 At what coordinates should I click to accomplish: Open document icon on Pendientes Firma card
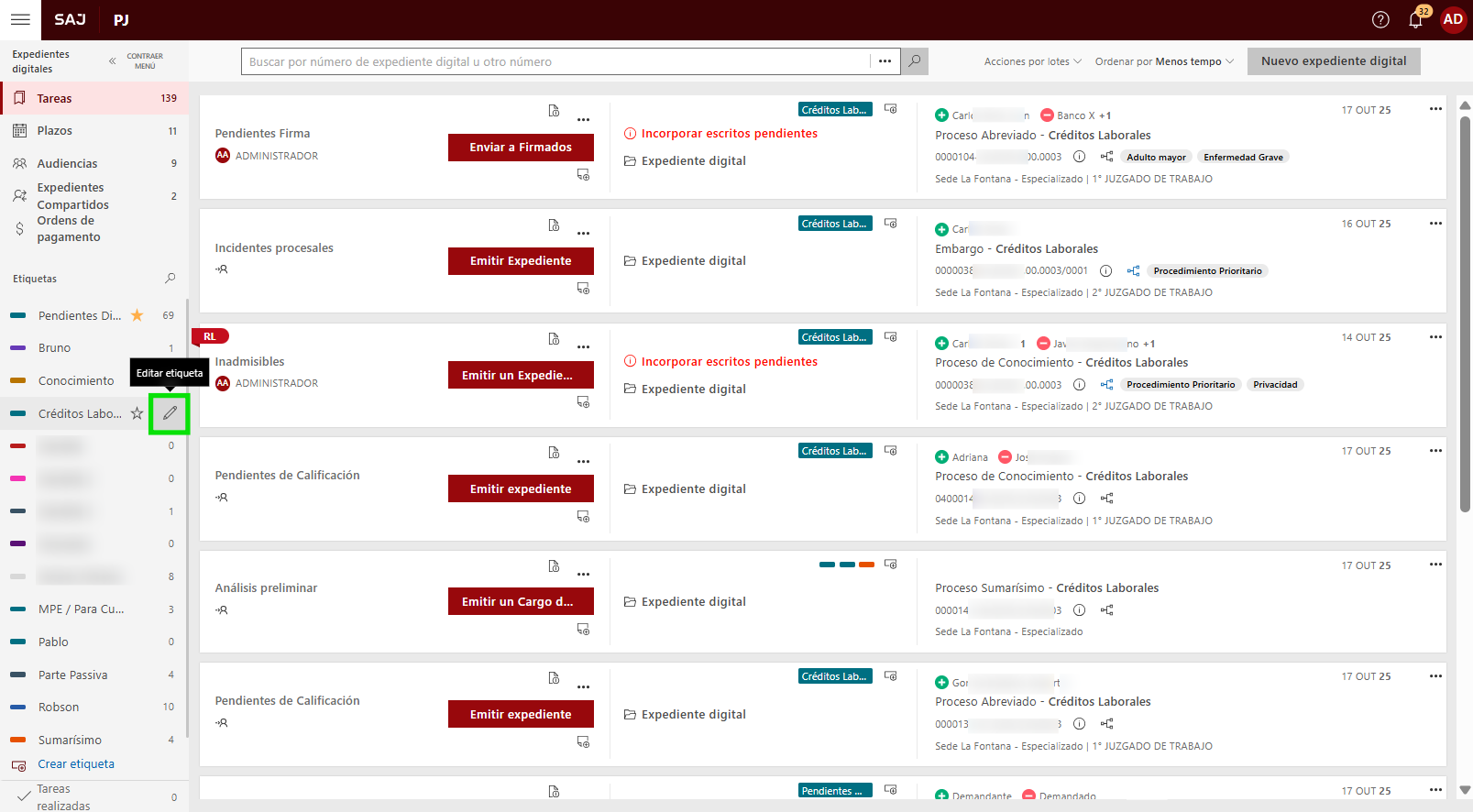(x=554, y=111)
